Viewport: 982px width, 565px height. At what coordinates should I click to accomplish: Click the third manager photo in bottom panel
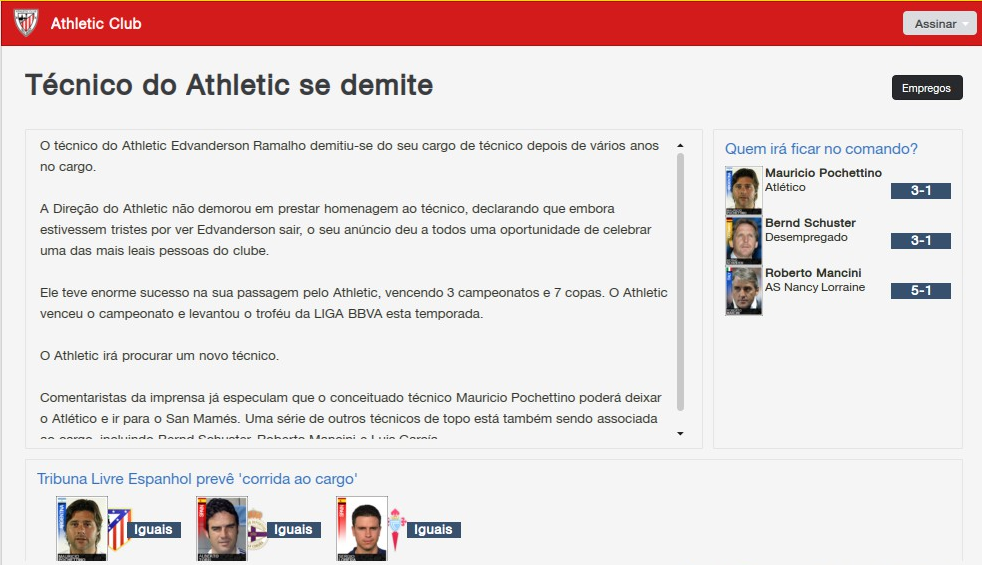pyautogui.click(x=362, y=529)
